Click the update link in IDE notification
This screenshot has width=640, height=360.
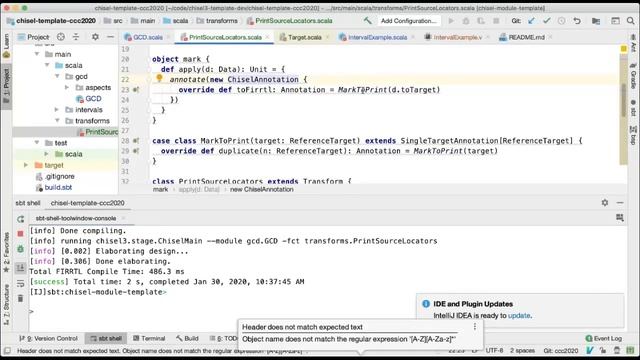point(519,316)
